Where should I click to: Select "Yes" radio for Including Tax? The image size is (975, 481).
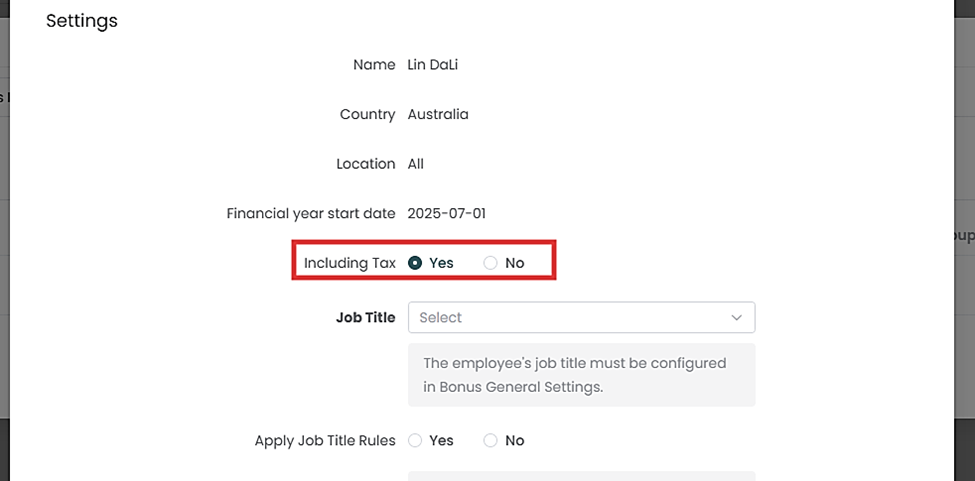415,263
